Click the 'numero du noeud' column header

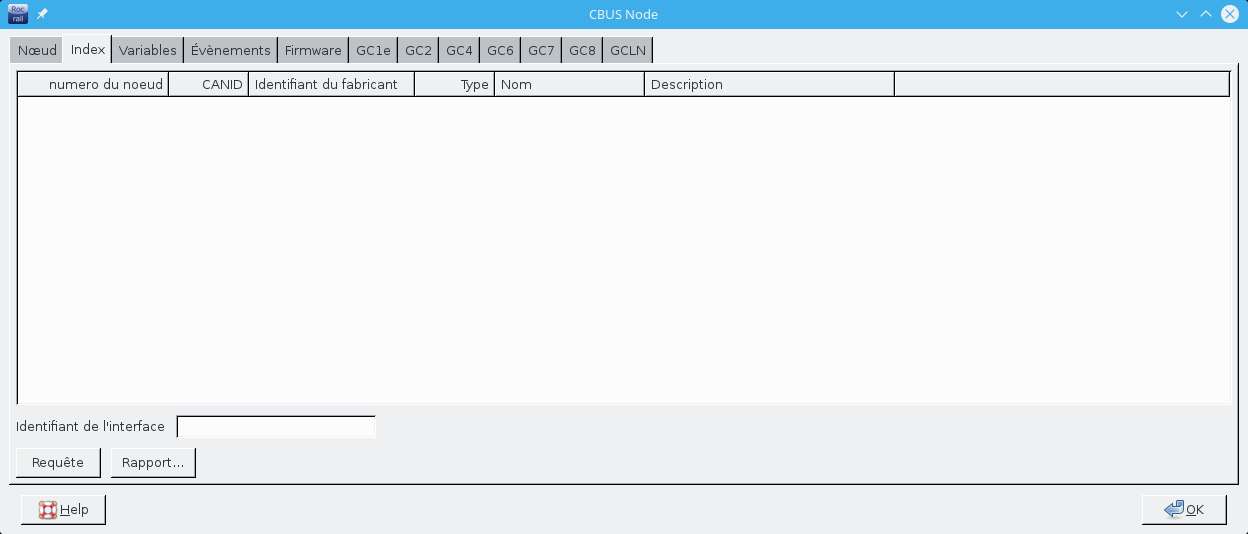tap(93, 84)
